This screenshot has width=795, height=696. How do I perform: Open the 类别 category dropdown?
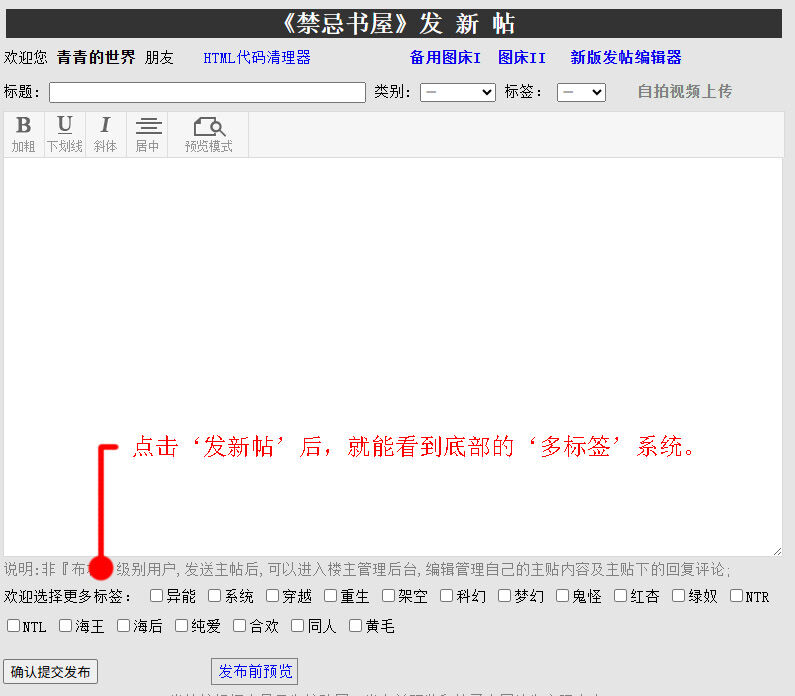(x=457, y=92)
